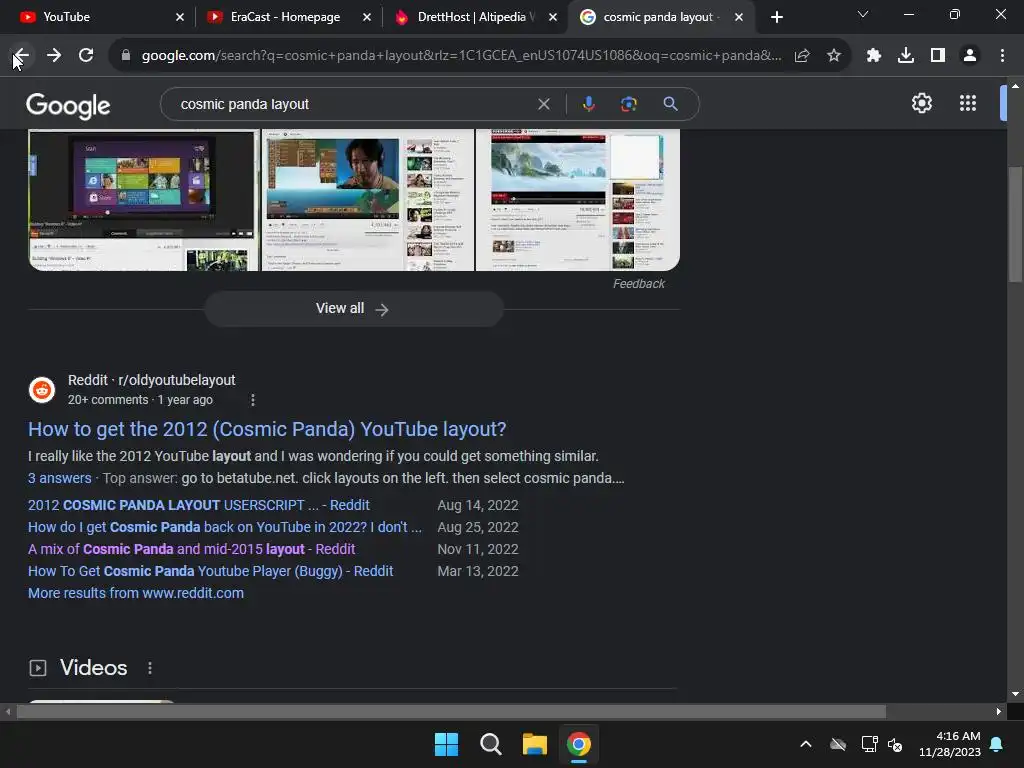View site information lock icon
1024x768 pixels.
click(126, 56)
